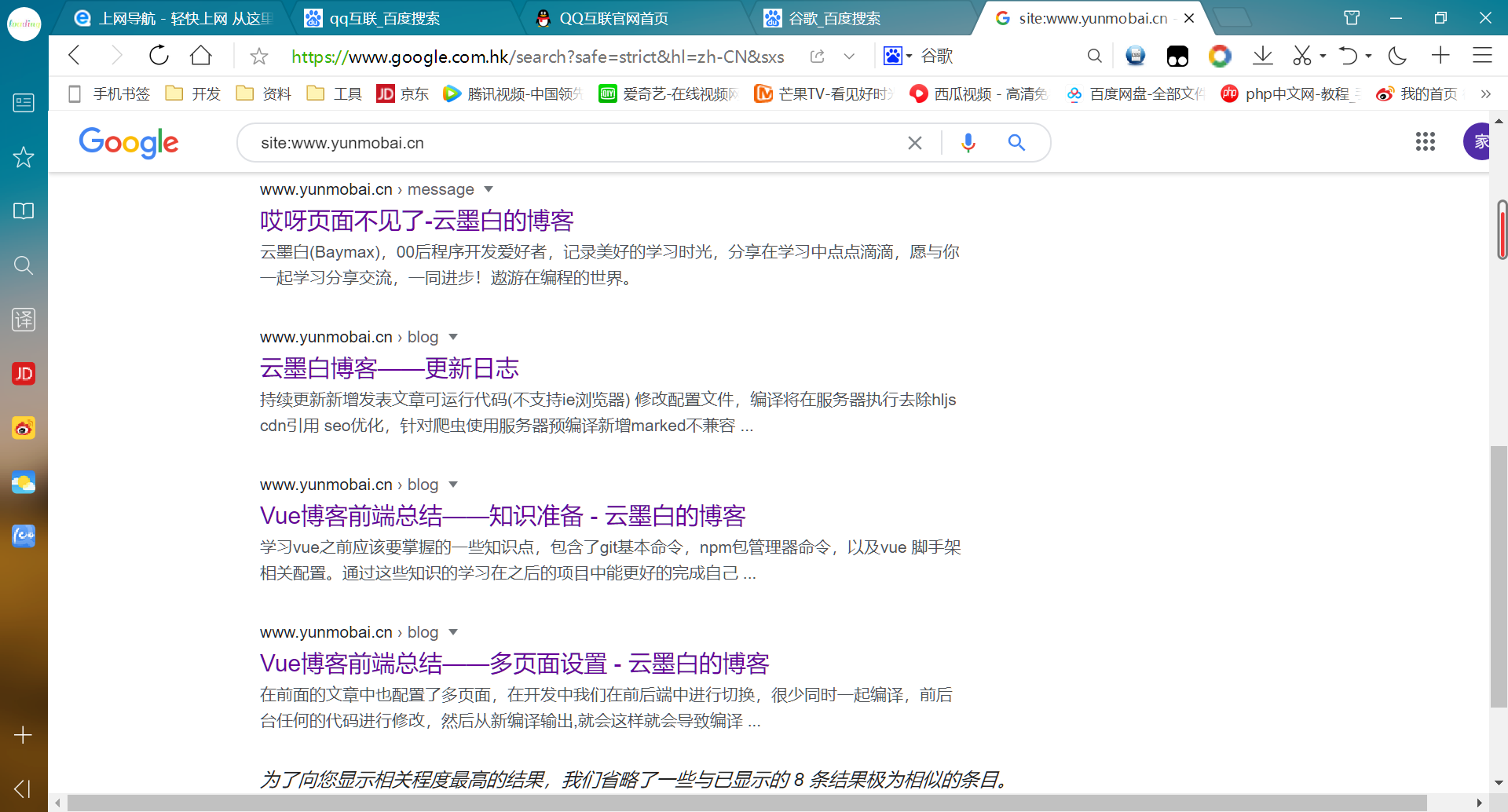Open the Baidu paw search engine selector

tap(897, 56)
